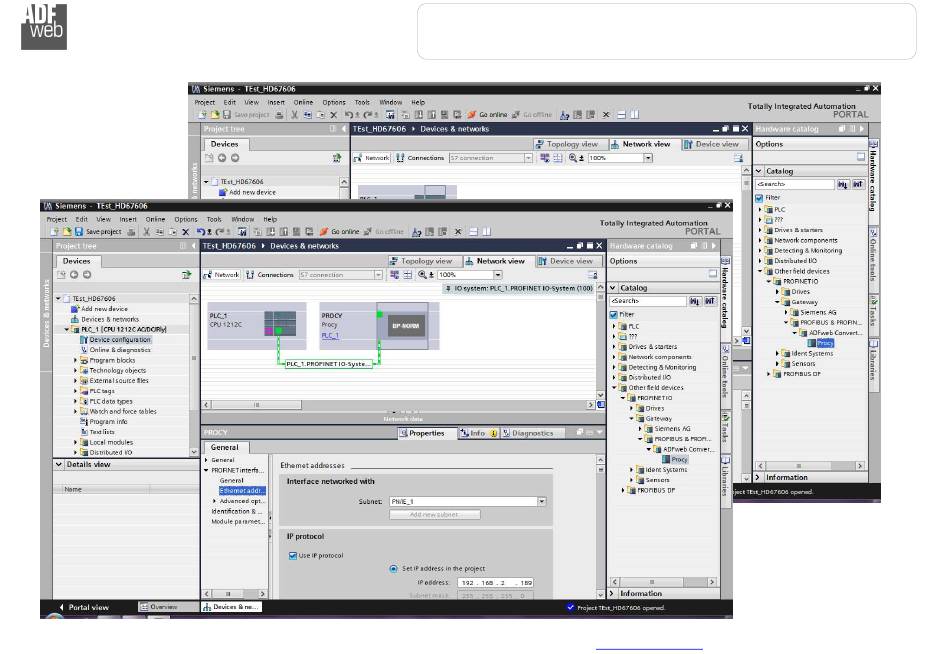The width and height of the screenshot is (950, 654).
Task: Toggle the Use IP protocol checkbox
Action: pos(293,555)
